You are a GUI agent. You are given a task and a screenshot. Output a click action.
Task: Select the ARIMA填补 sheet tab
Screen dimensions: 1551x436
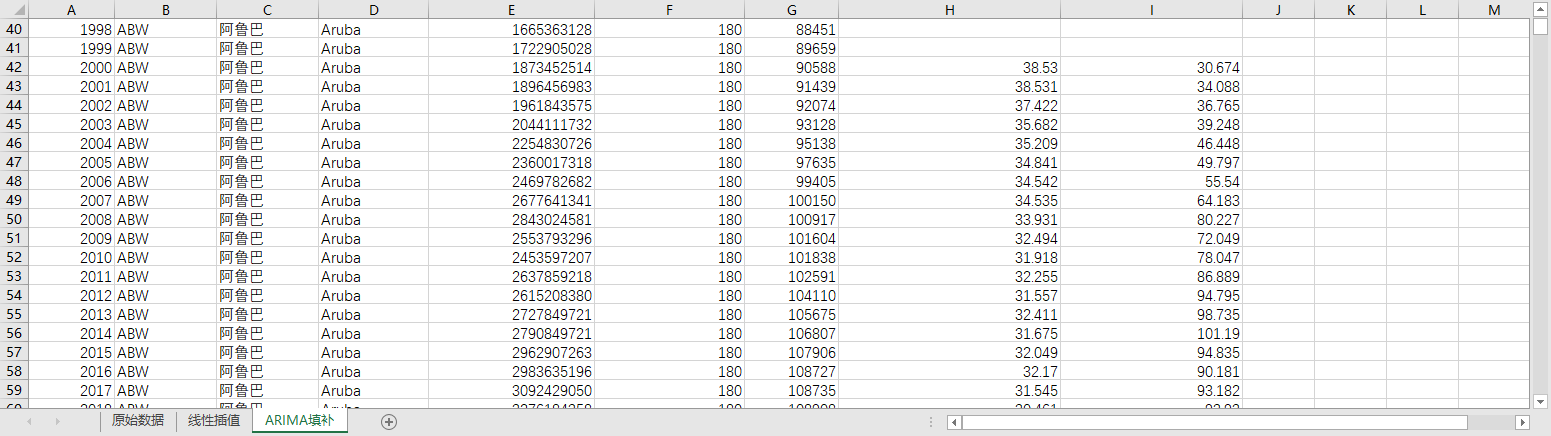pos(300,421)
